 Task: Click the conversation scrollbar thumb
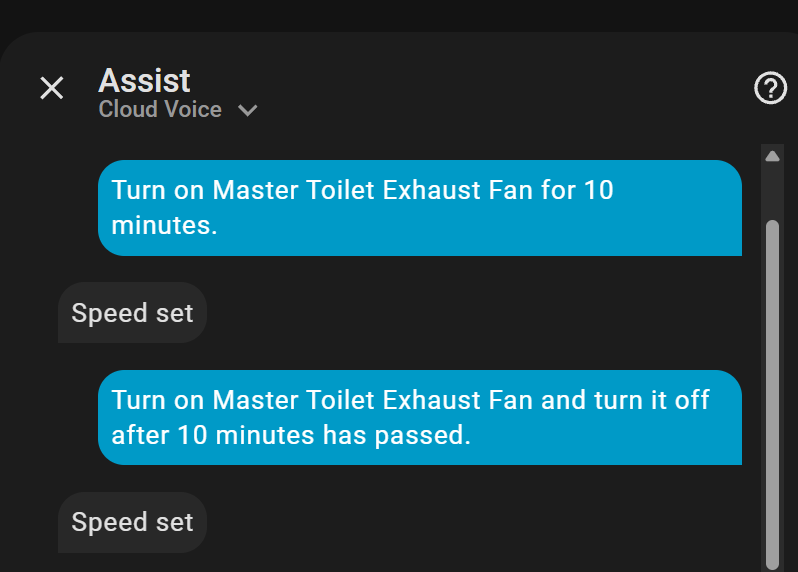(x=772, y=390)
